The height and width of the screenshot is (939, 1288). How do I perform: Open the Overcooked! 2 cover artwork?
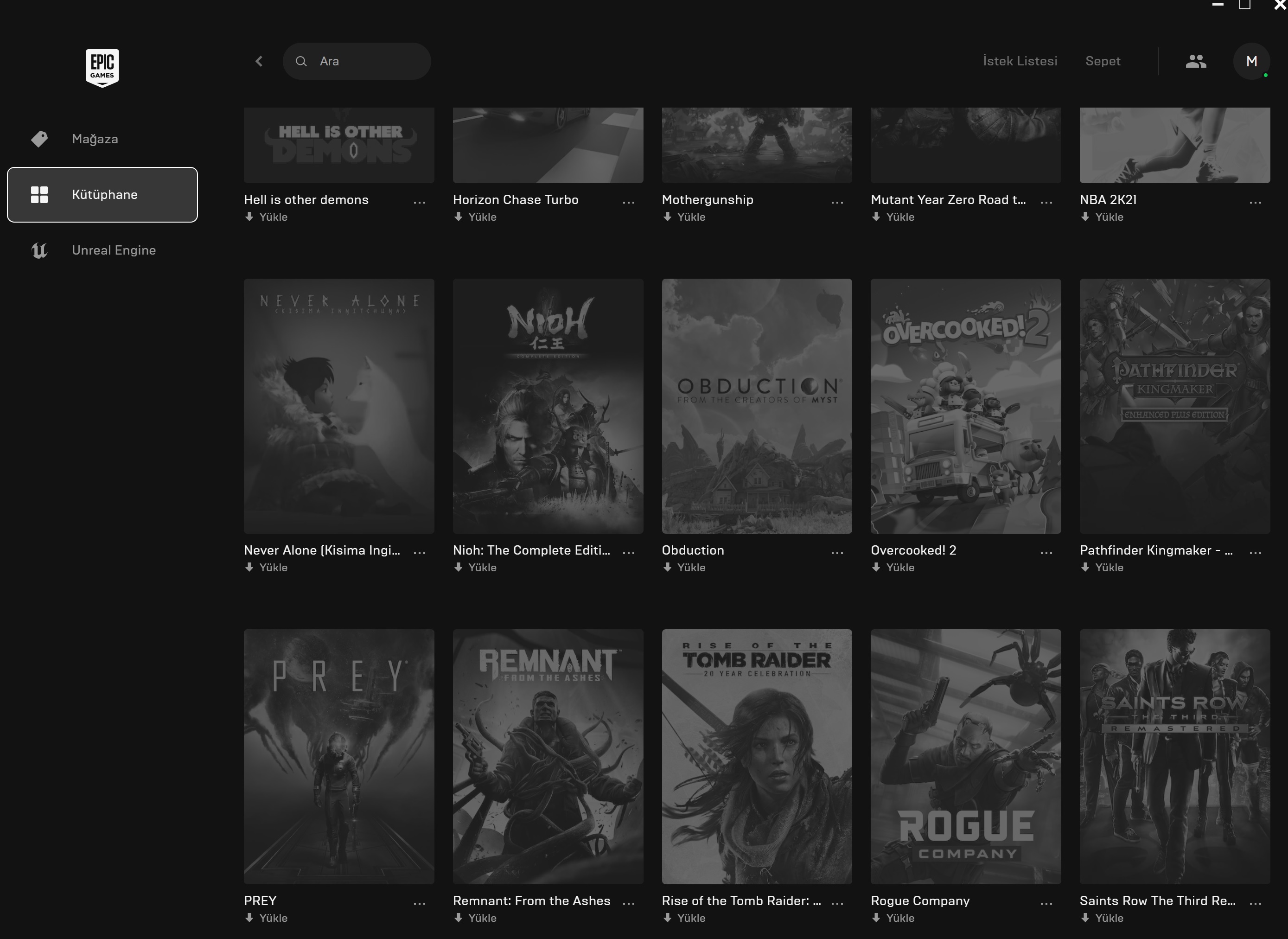[966, 406]
